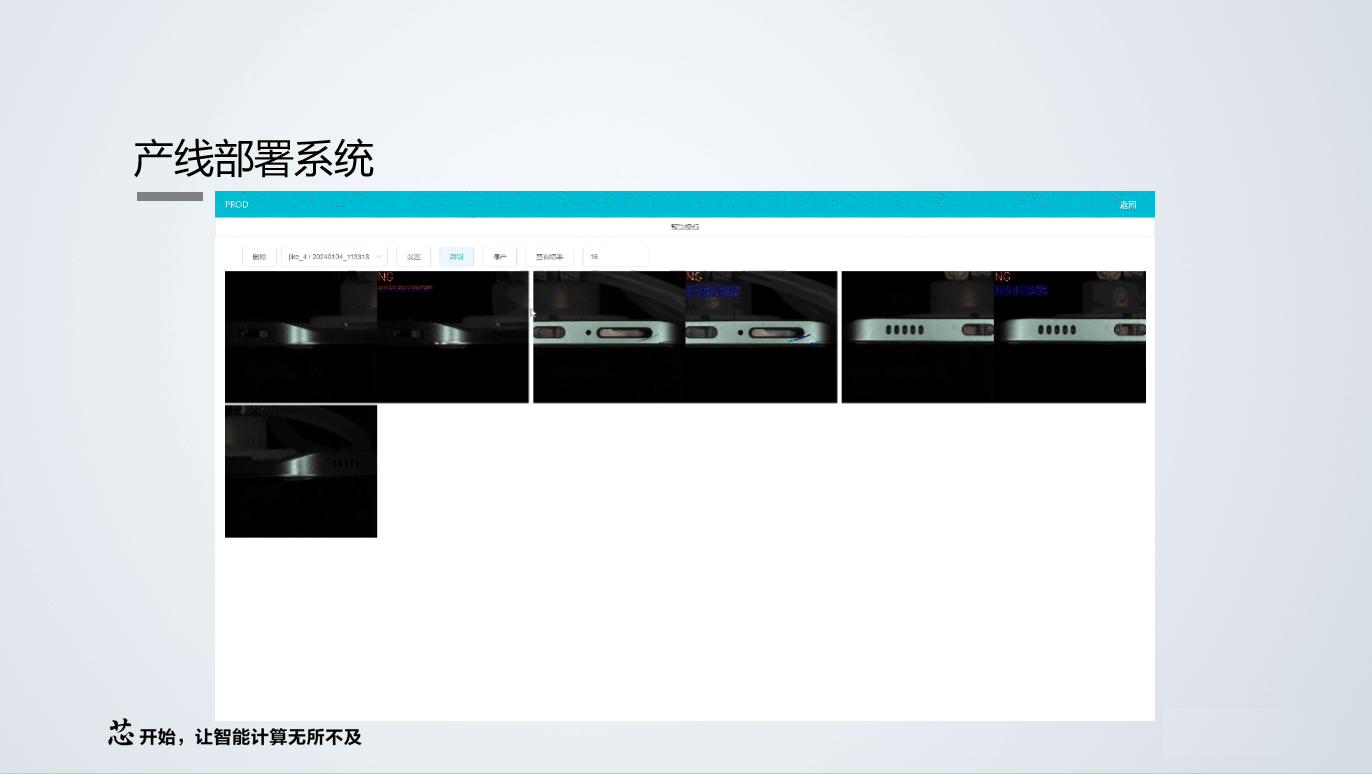Click the Settings (设置) toolbar button
The width and height of the screenshot is (1372, 774).
point(414,256)
